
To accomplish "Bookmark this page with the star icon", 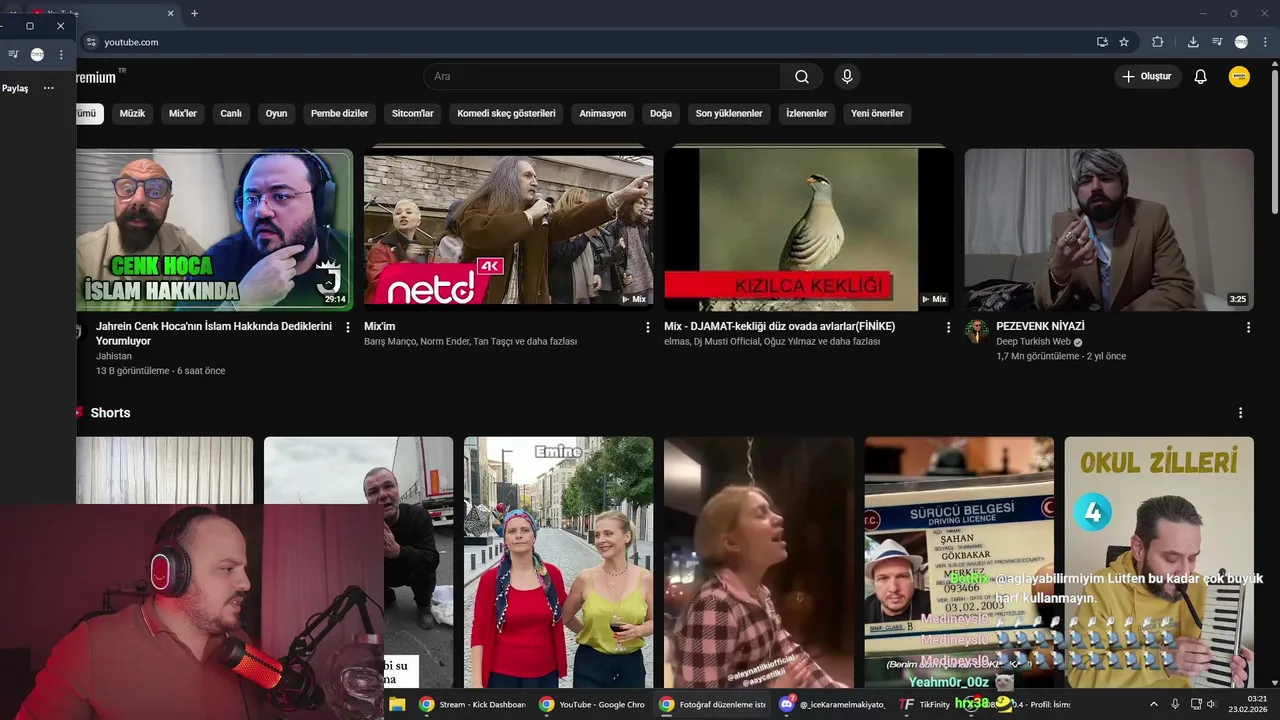I will point(1124,42).
